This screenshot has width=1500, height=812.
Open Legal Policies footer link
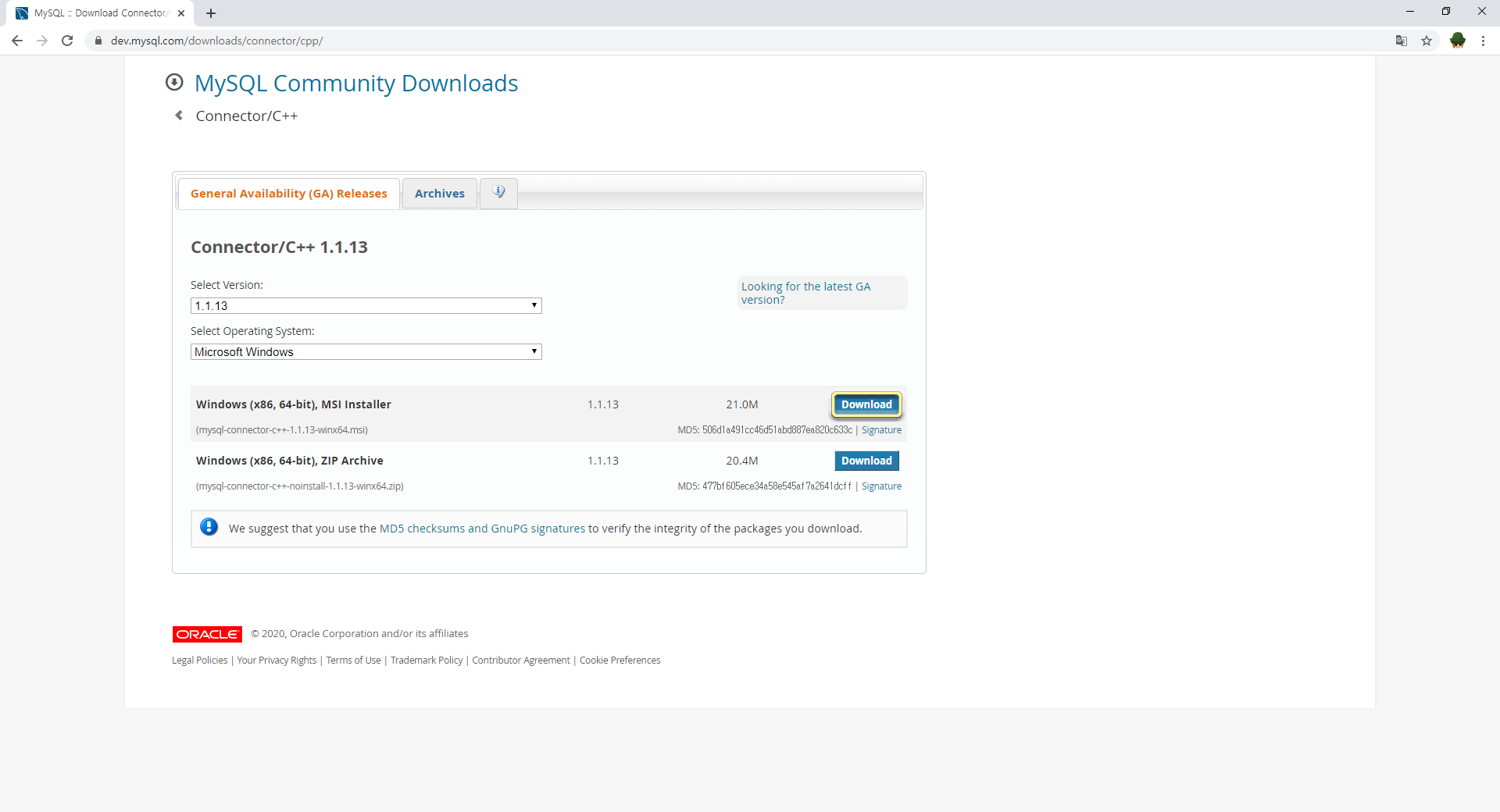200,661
